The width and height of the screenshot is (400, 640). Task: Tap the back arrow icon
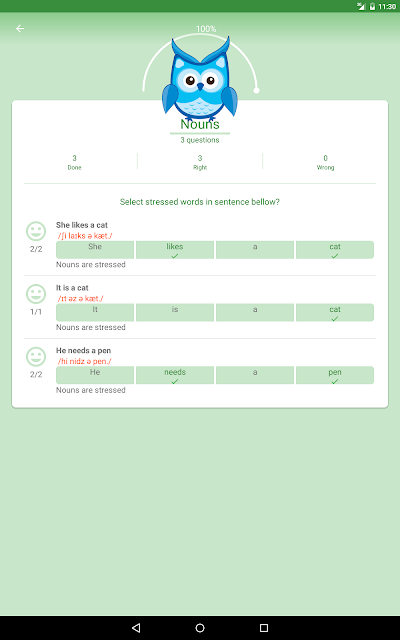click(x=20, y=29)
